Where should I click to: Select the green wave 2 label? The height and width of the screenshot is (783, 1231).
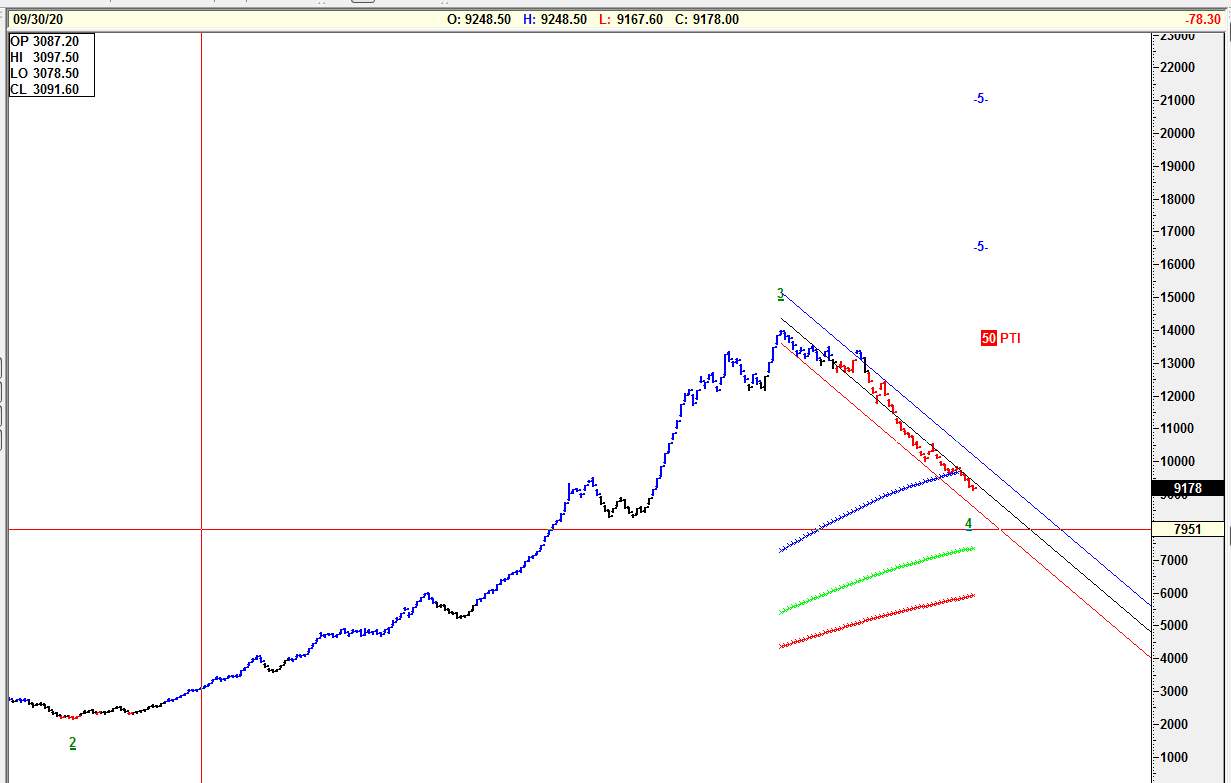72,743
